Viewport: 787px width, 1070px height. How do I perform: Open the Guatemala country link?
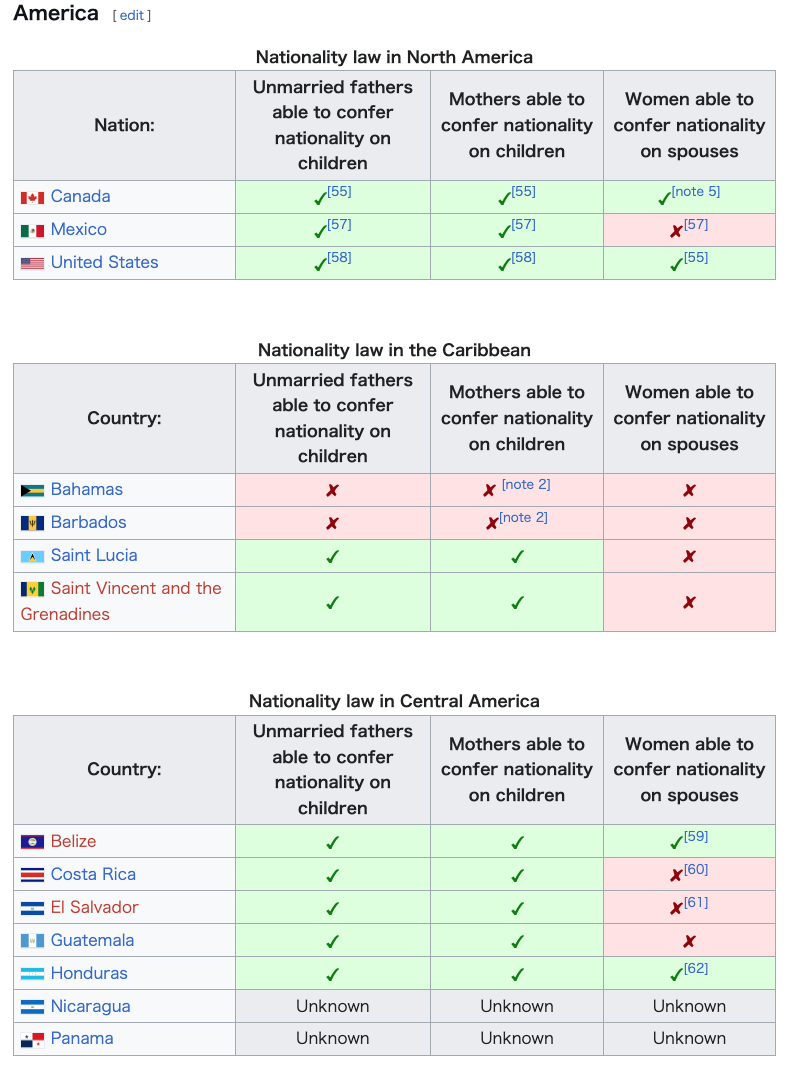pos(92,940)
